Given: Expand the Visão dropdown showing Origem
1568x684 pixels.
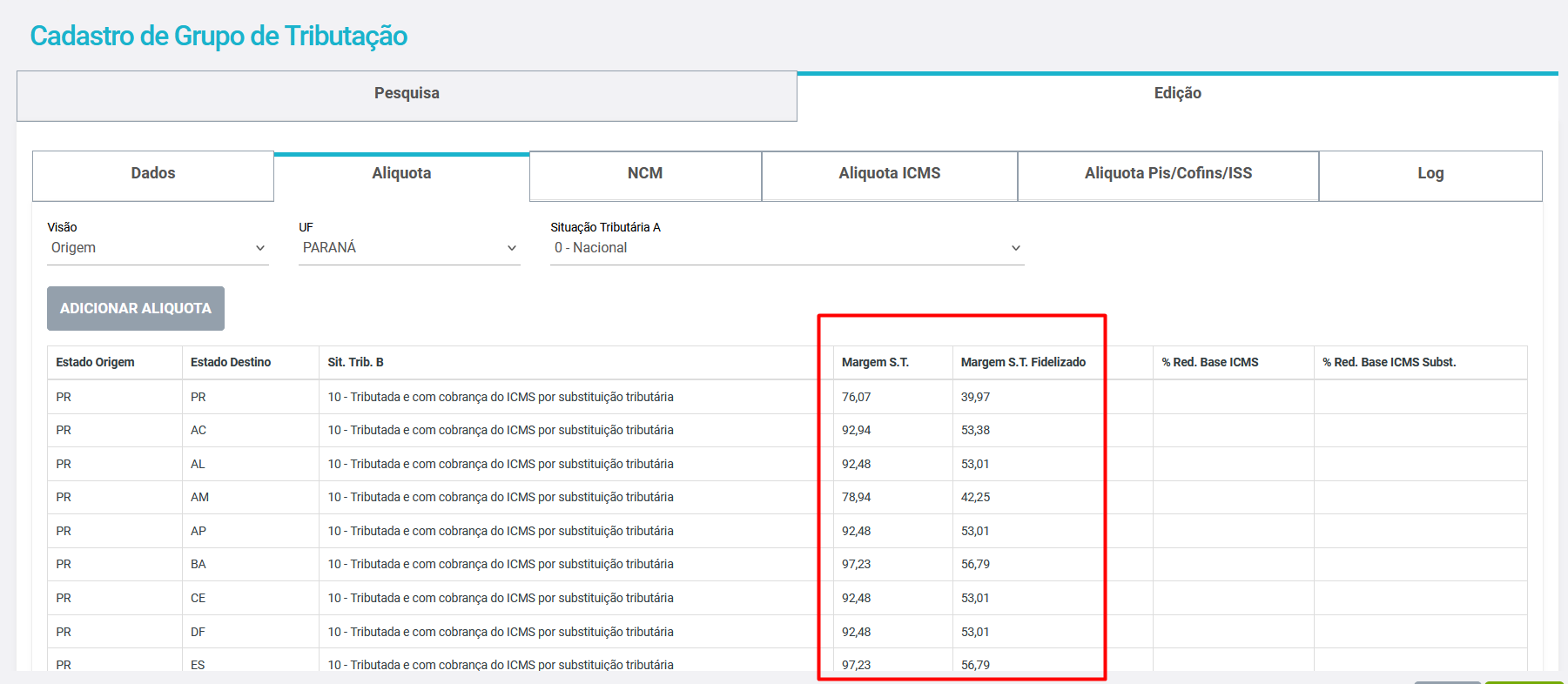Looking at the screenshot, I should tap(158, 248).
